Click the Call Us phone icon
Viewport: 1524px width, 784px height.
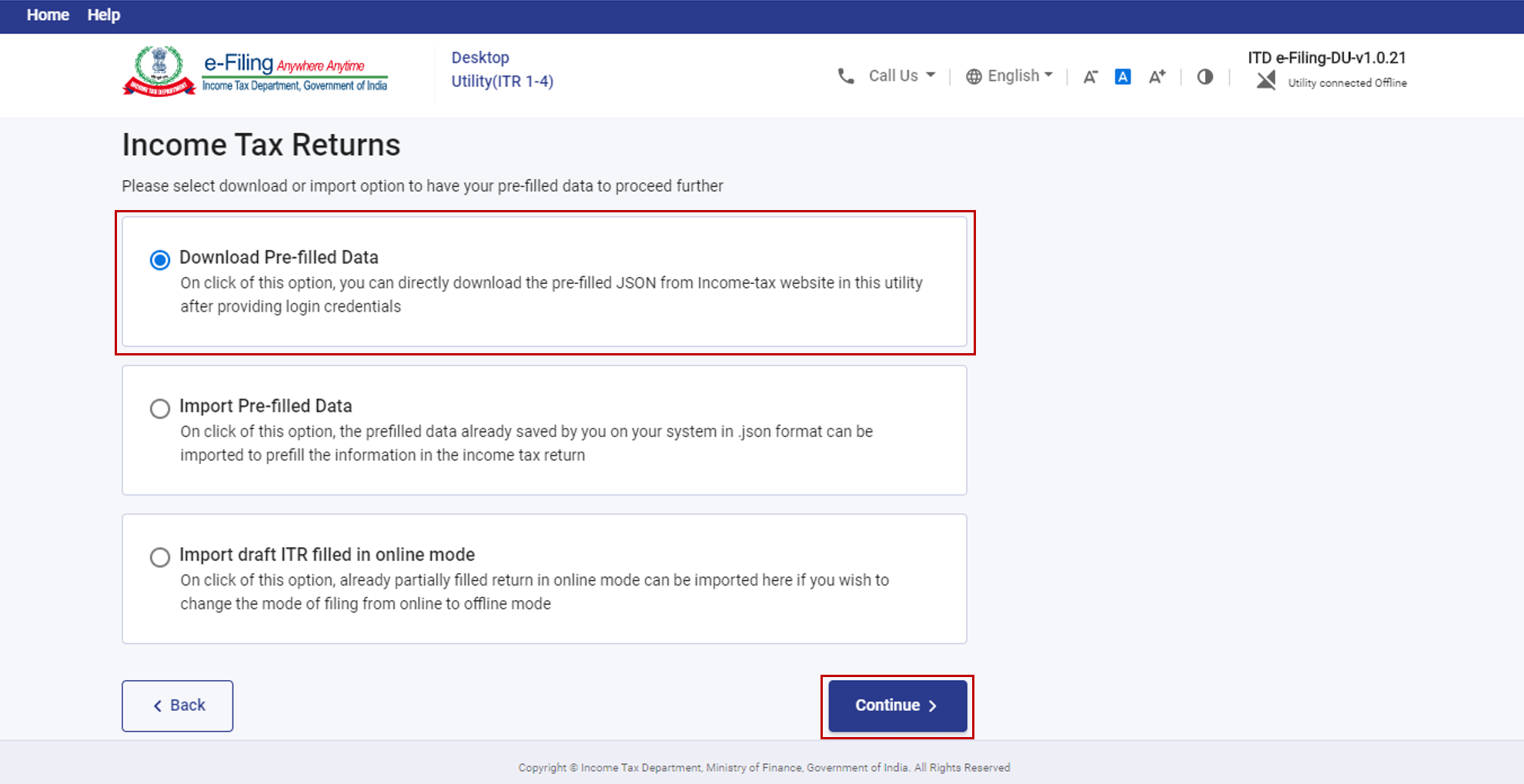(847, 75)
